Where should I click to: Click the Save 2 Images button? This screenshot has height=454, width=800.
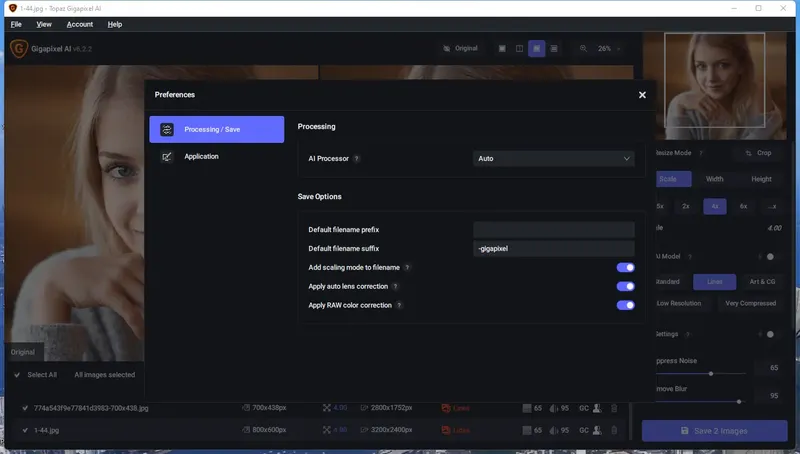click(x=714, y=431)
